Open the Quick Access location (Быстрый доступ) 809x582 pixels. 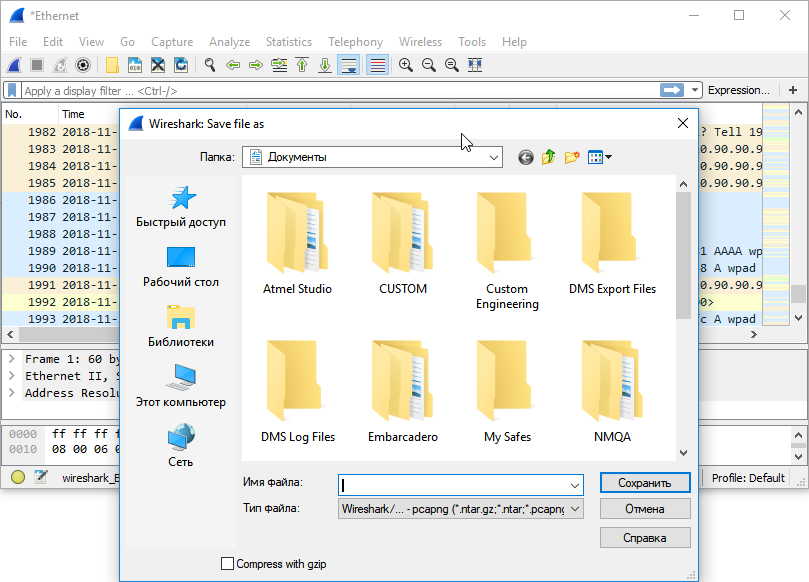[181, 207]
